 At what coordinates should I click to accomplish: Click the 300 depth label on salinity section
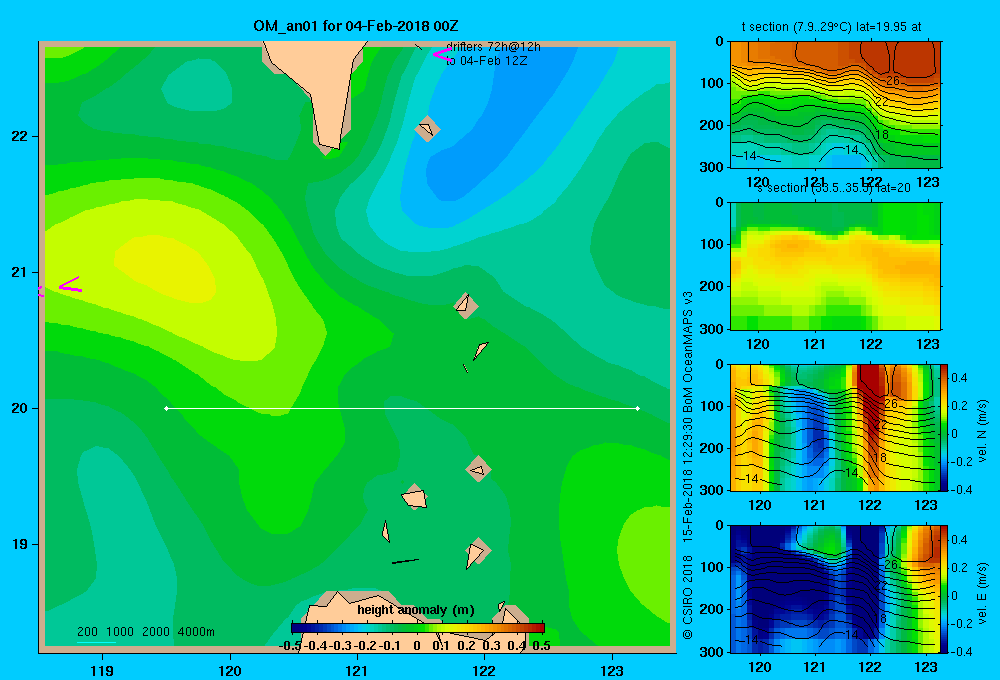[712, 329]
